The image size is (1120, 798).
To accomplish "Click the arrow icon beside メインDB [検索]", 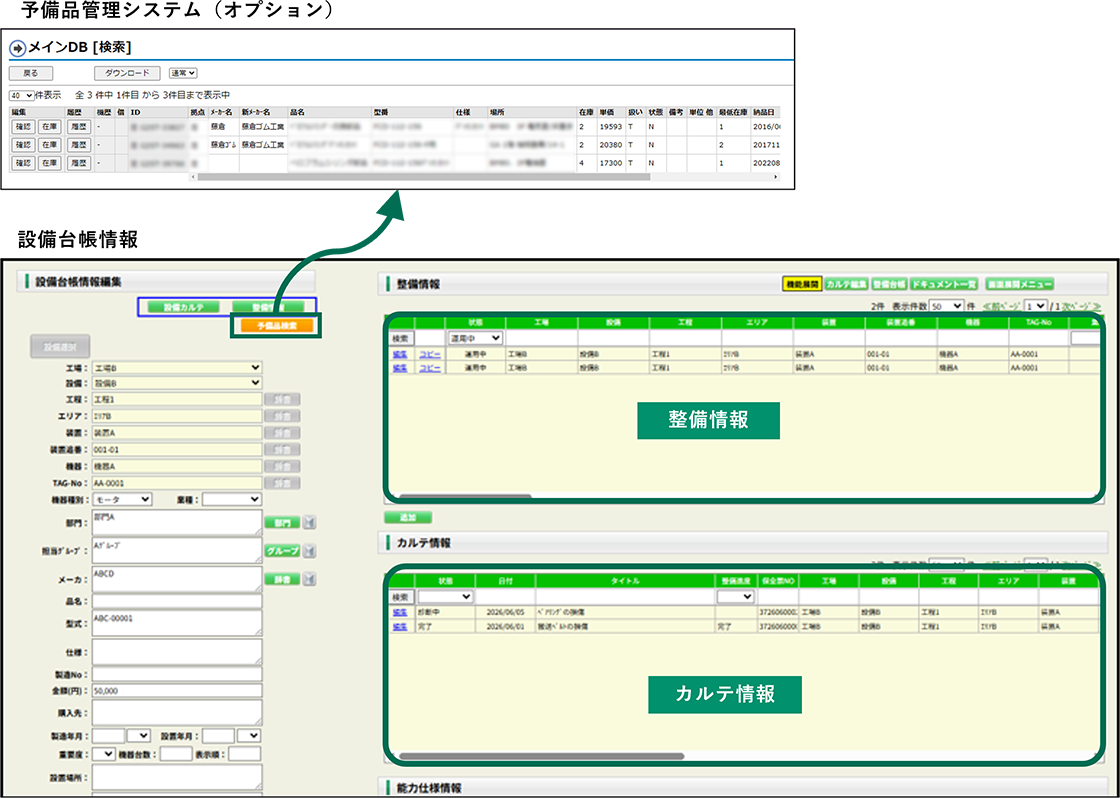I will click(x=18, y=48).
